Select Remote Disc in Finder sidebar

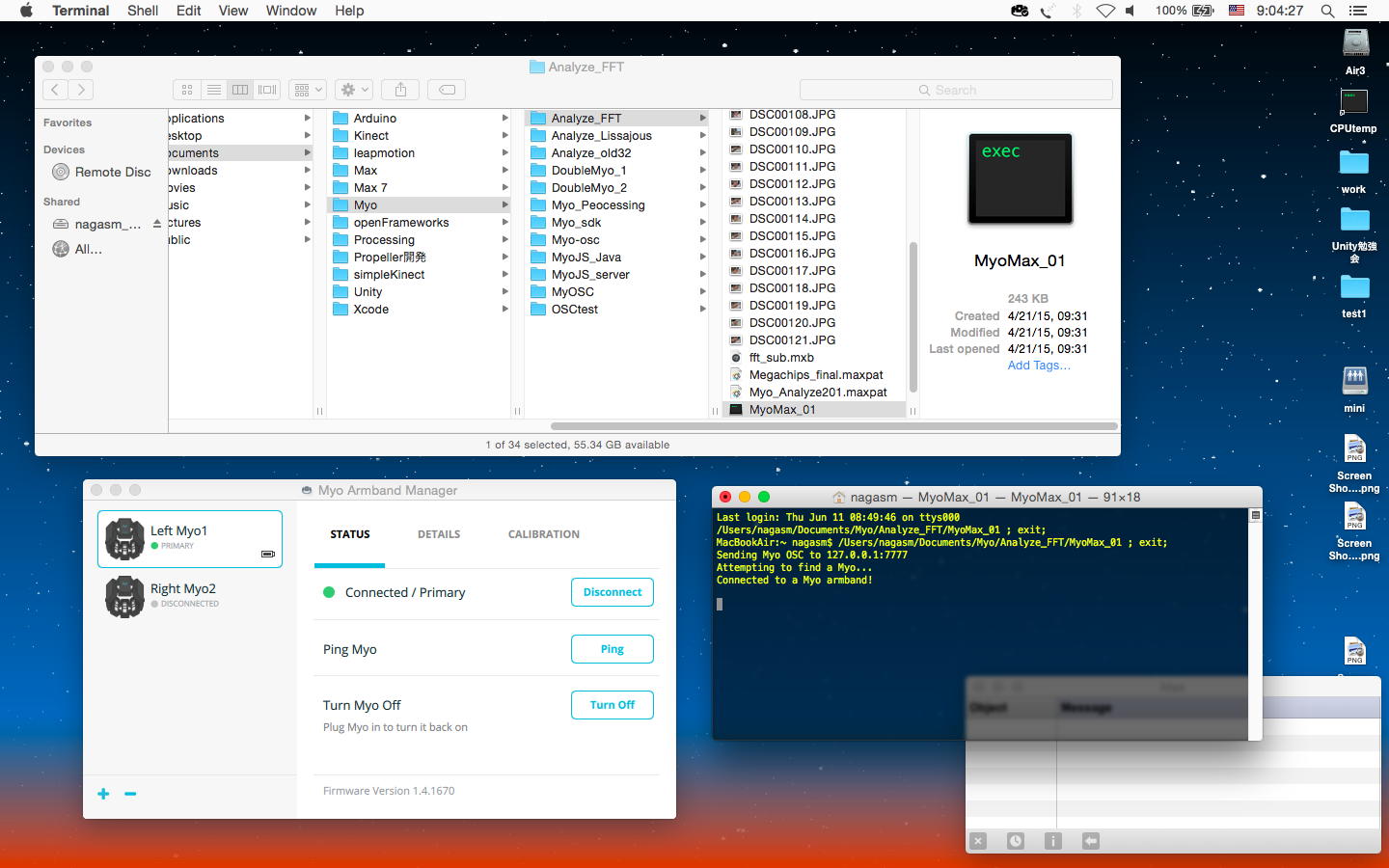point(102,172)
